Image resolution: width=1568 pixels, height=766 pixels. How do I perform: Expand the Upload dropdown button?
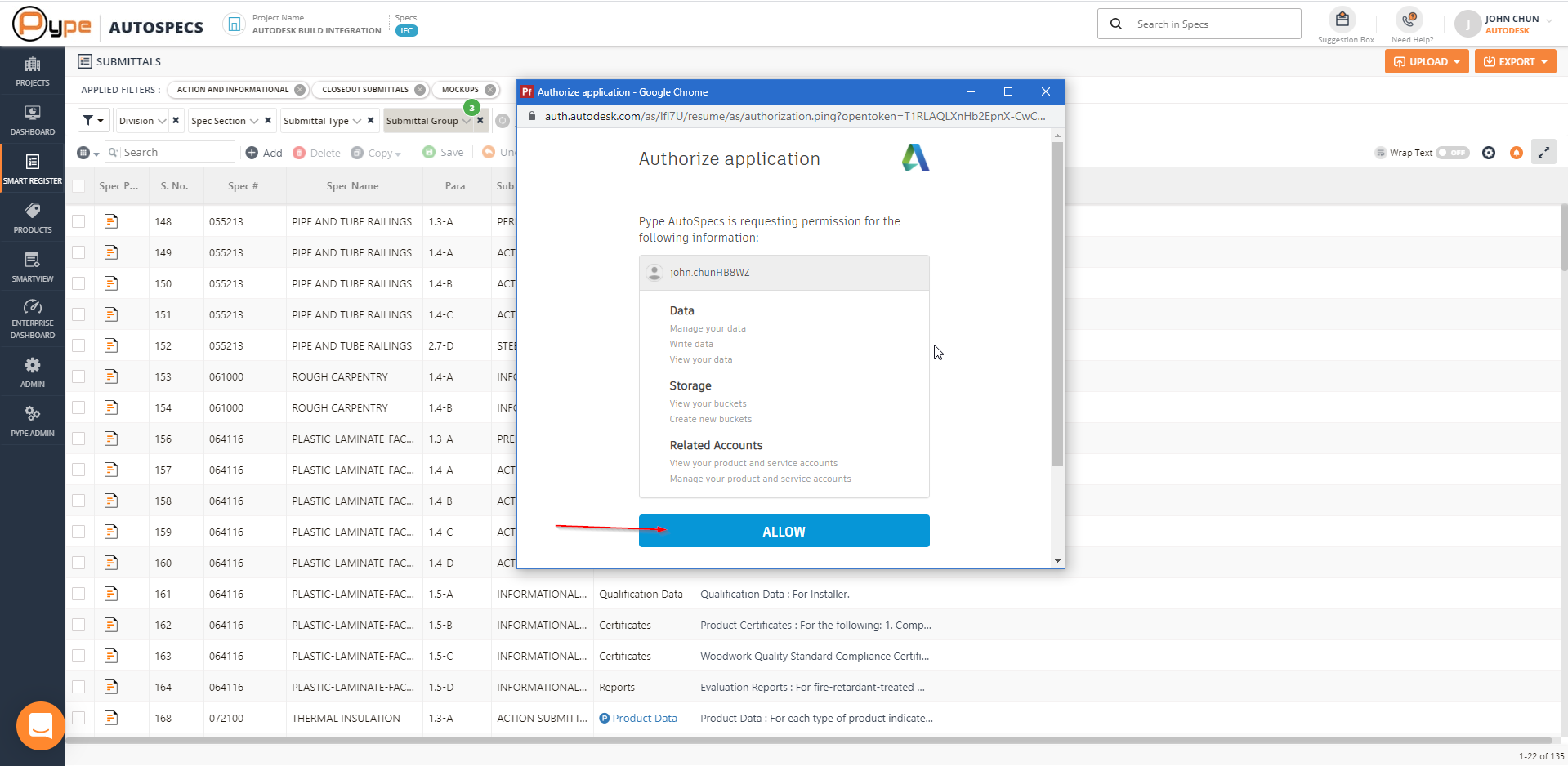1427,61
